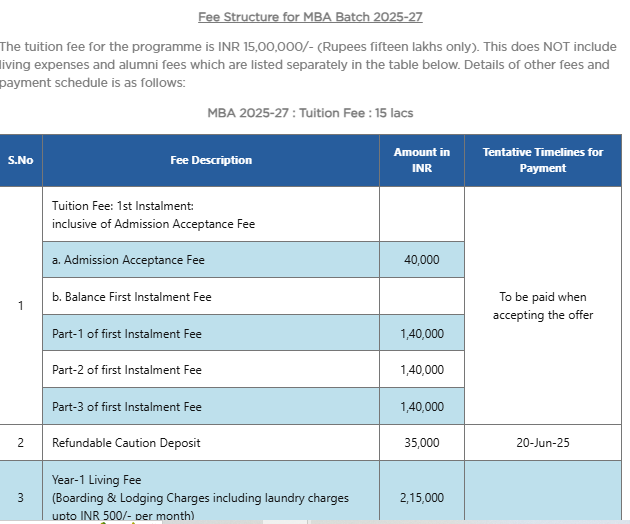
Task: Click 'Part-3 of first Instalment Fee'
Action: pos(127,407)
